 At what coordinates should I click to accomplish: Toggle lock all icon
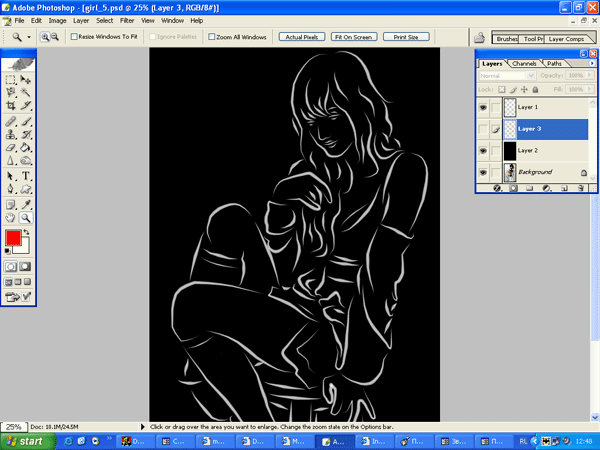tap(535, 90)
